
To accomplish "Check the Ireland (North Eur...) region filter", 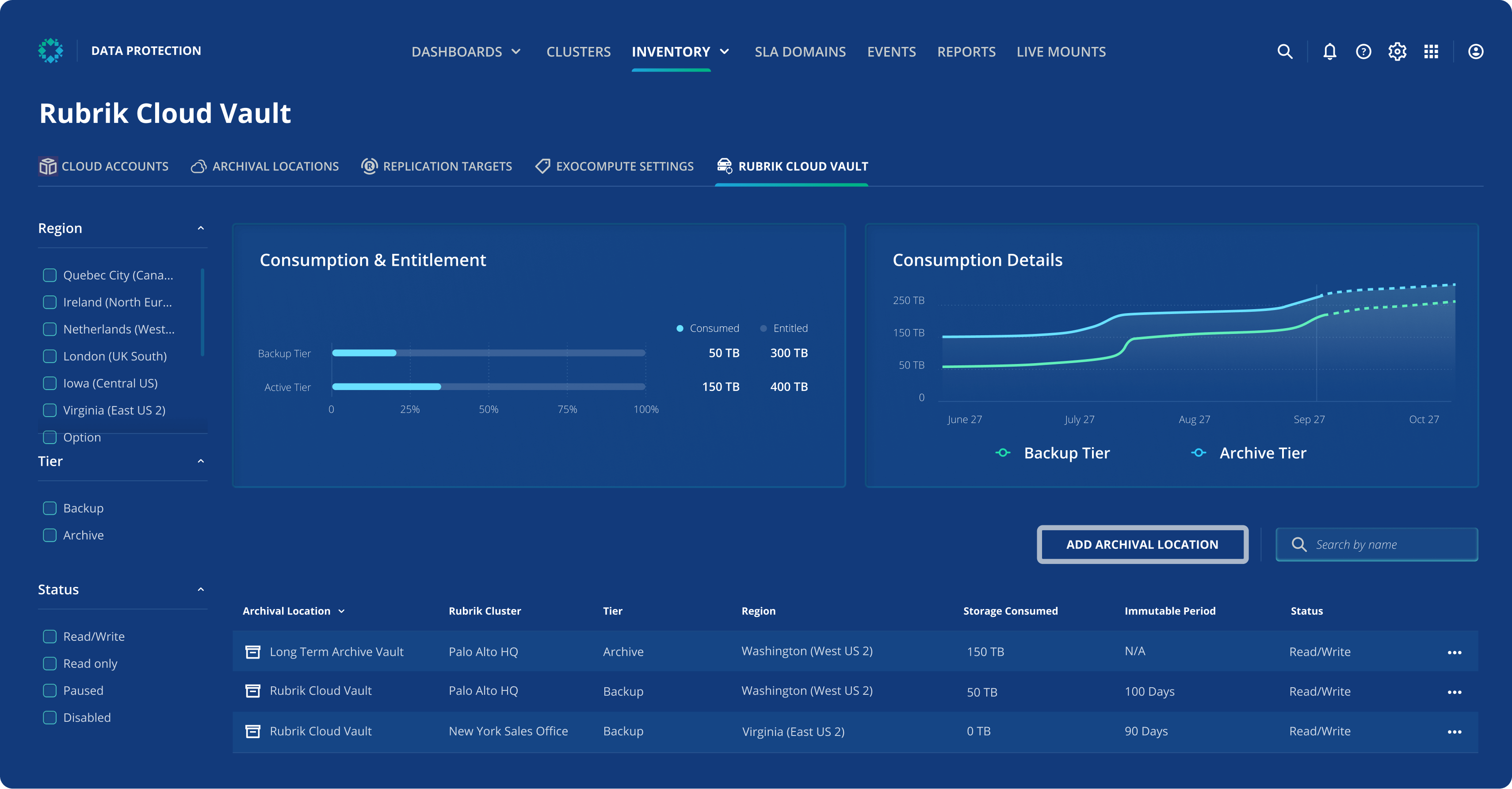I will pyautogui.click(x=50, y=303).
